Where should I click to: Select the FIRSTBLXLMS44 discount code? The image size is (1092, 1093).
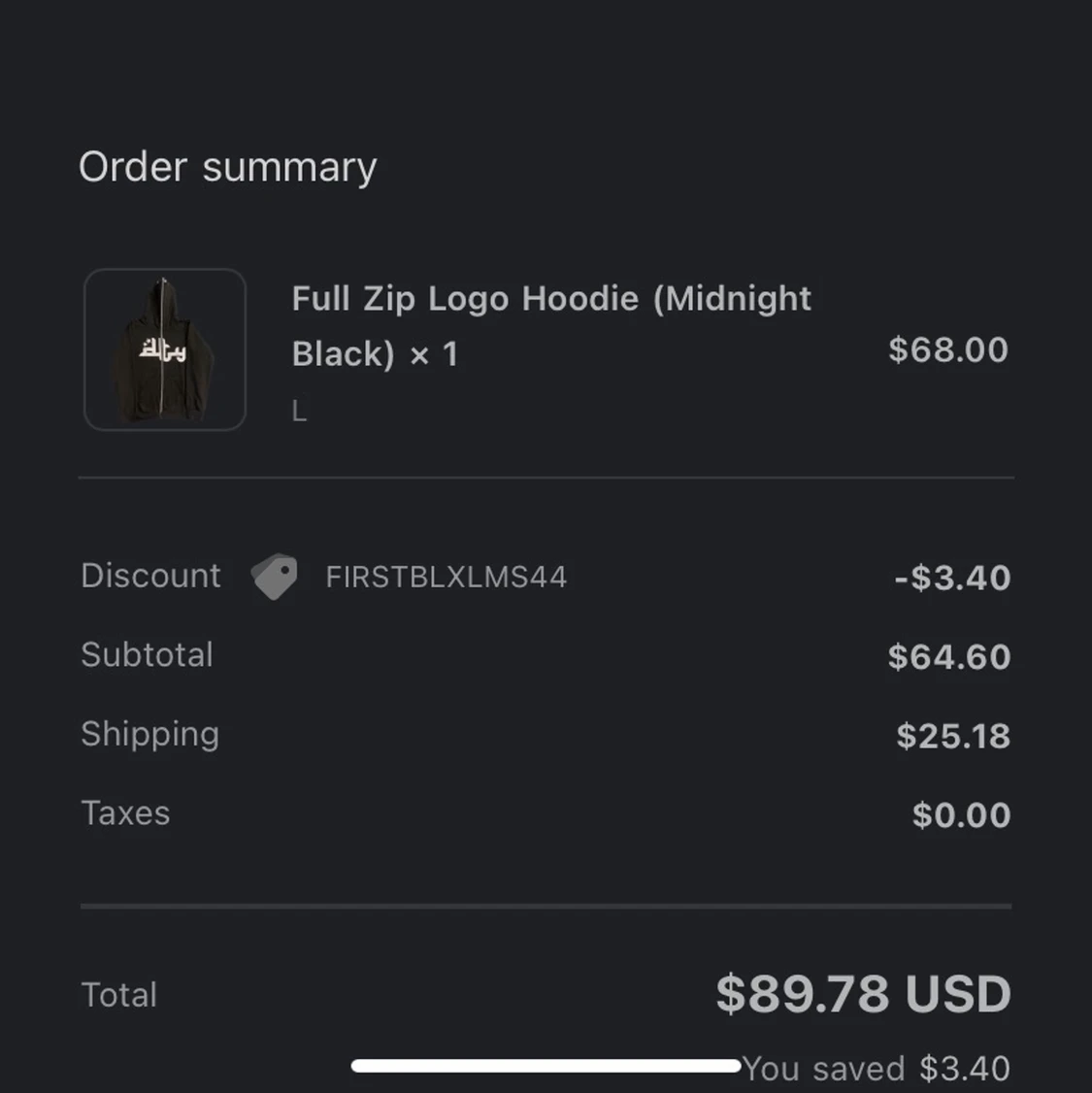coord(446,577)
